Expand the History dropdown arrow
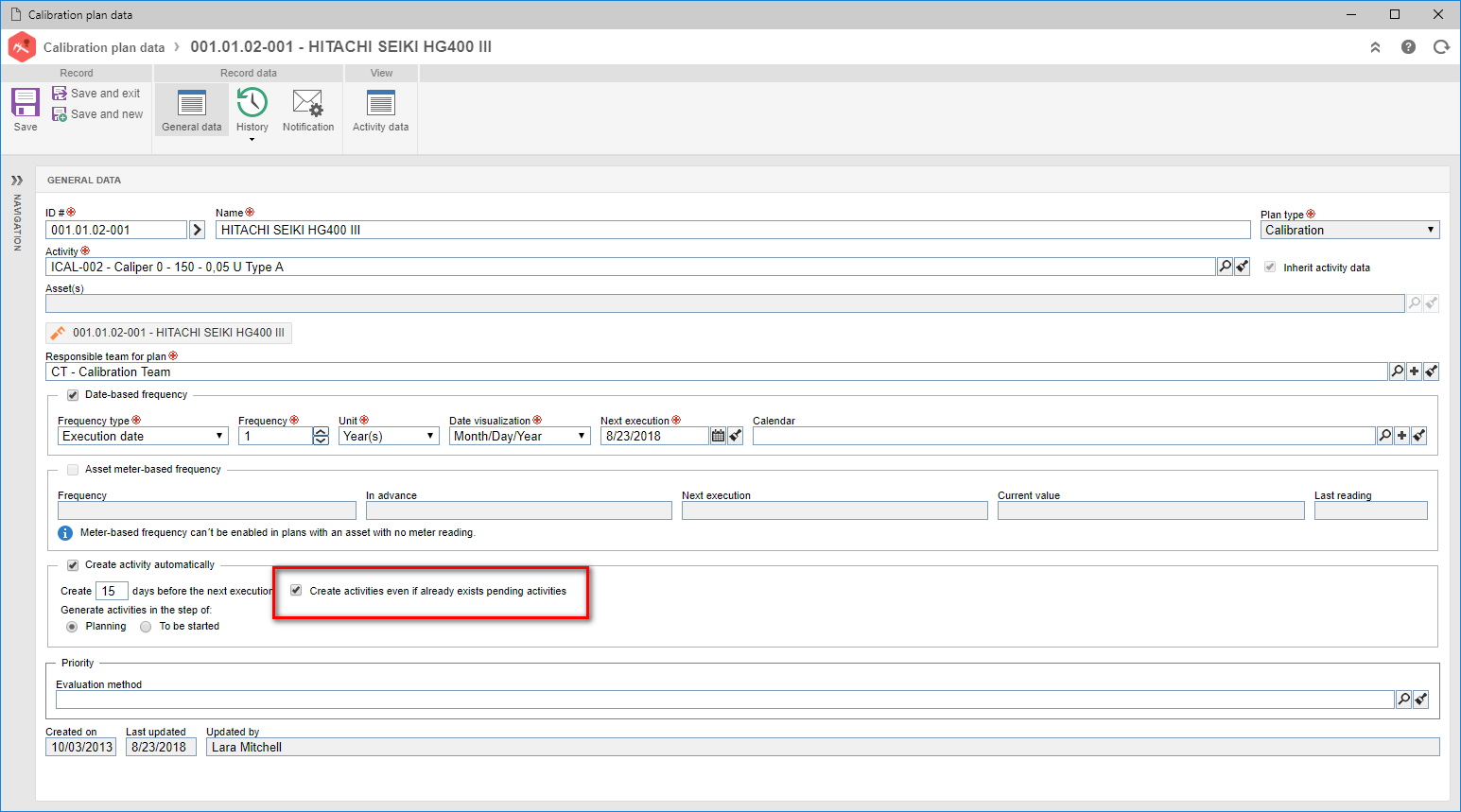1461x812 pixels. [252, 140]
